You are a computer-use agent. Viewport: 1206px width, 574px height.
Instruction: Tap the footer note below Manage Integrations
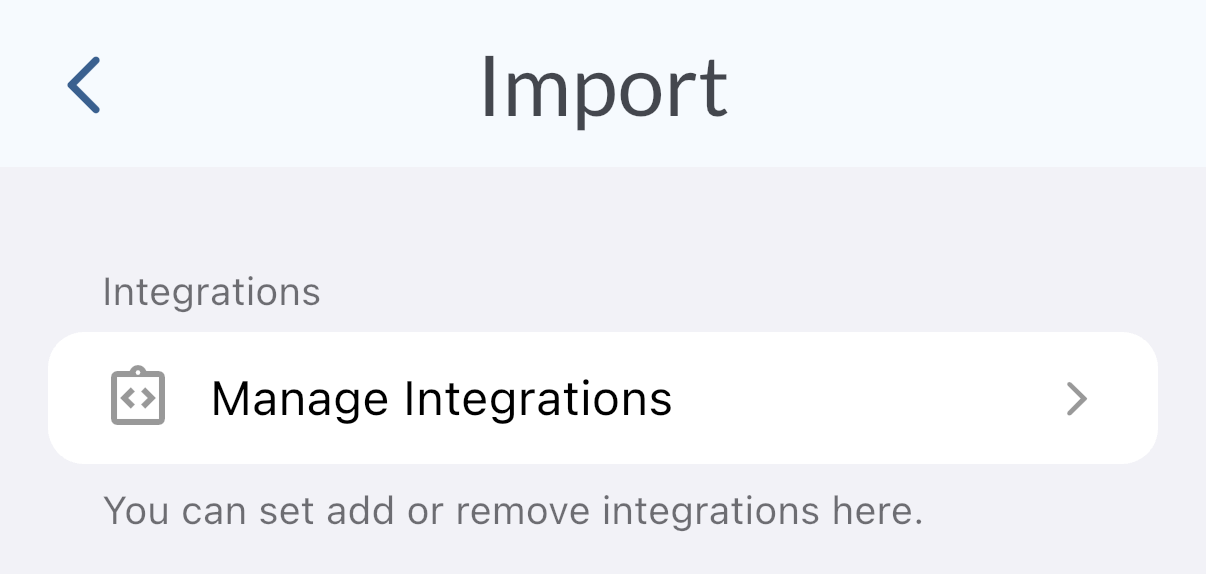[512, 511]
